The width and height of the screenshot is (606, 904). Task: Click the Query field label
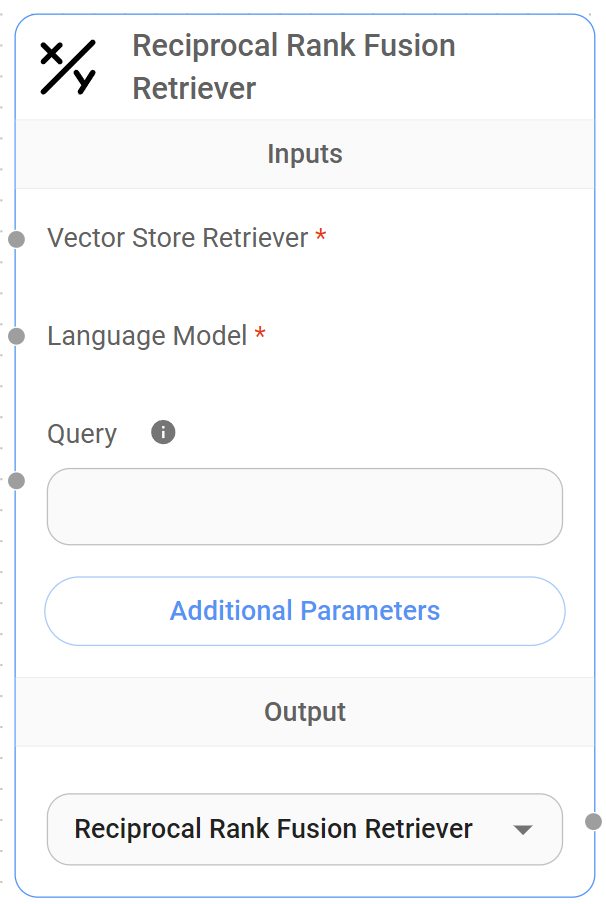coord(81,433)
